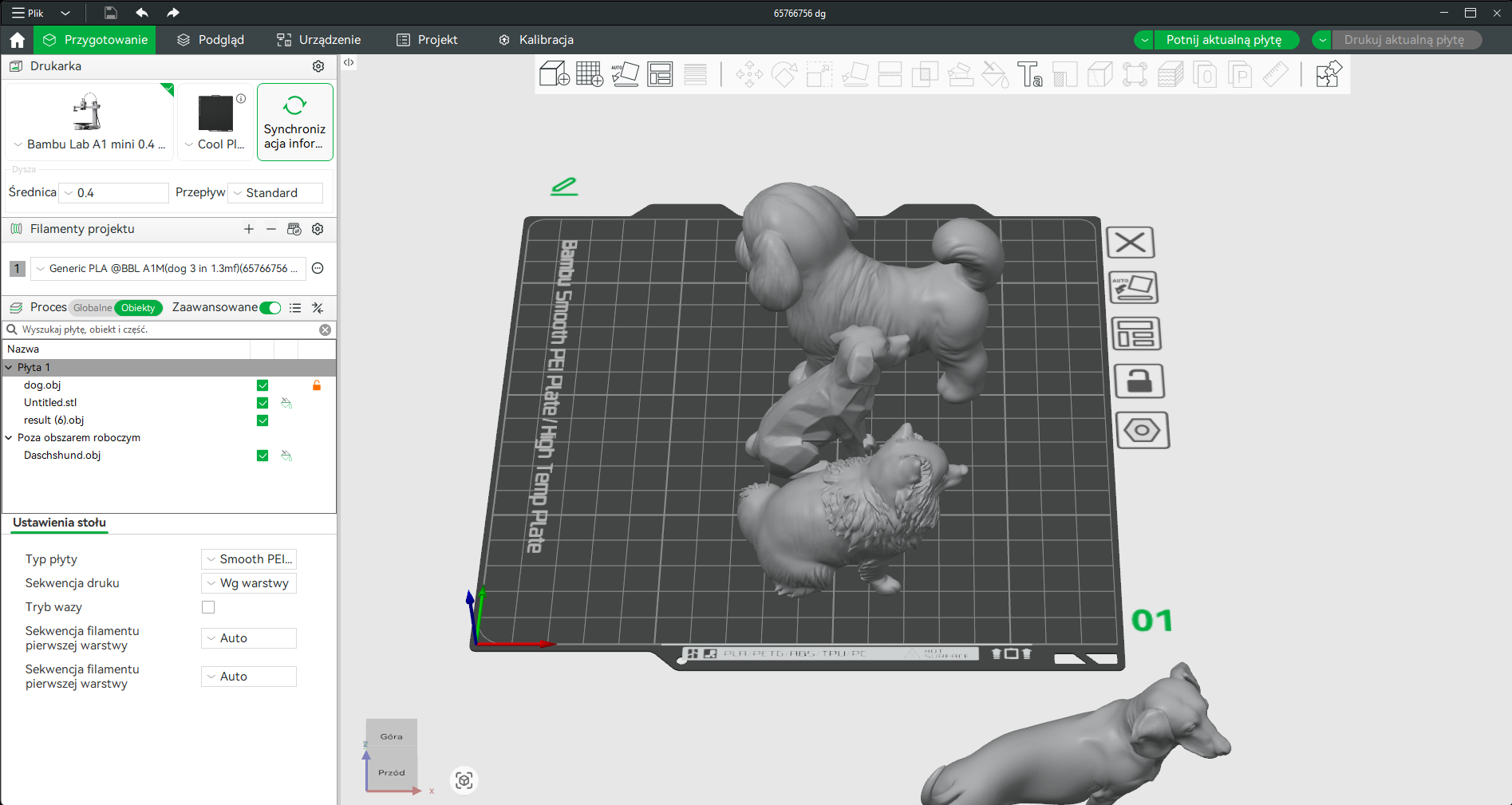Select the Scale tool in toolbar
Image resolution: width=1512 pixels, height=805 pixels.
tap(819, 74)
